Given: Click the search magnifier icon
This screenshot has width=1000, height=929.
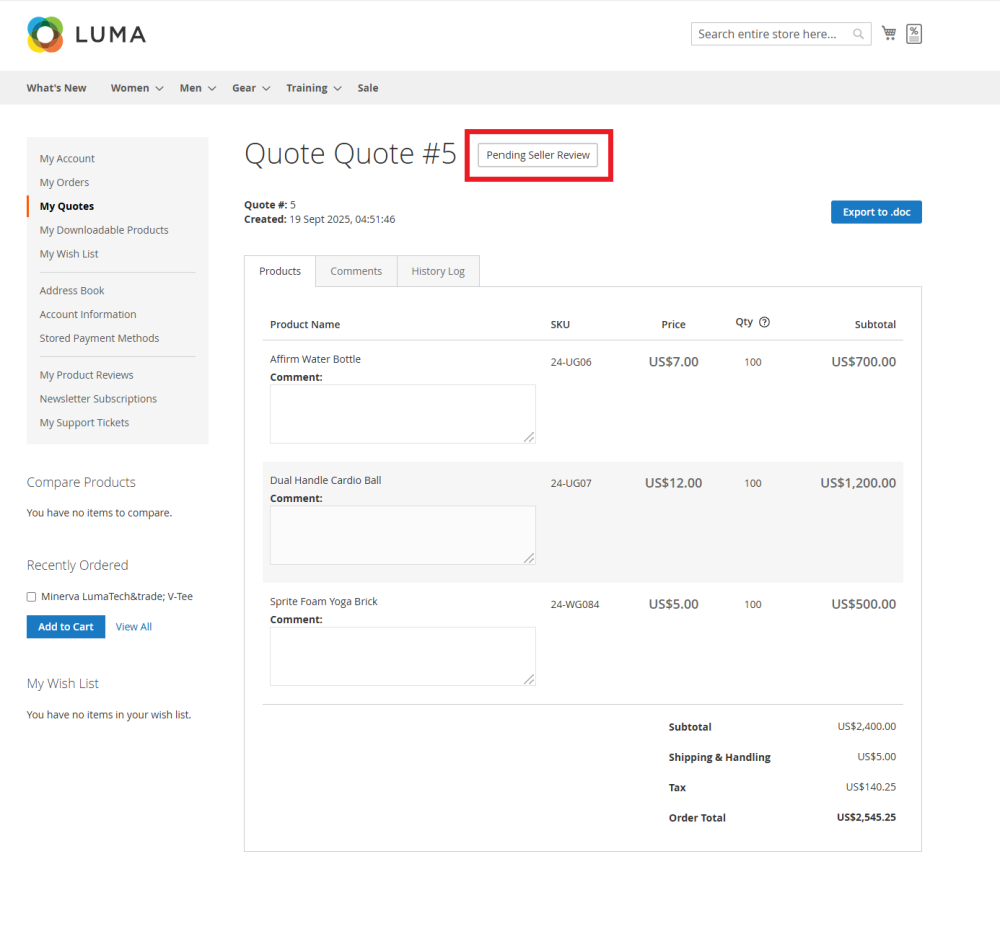Looking at the screenshot, I should click(x=858, y=34).
